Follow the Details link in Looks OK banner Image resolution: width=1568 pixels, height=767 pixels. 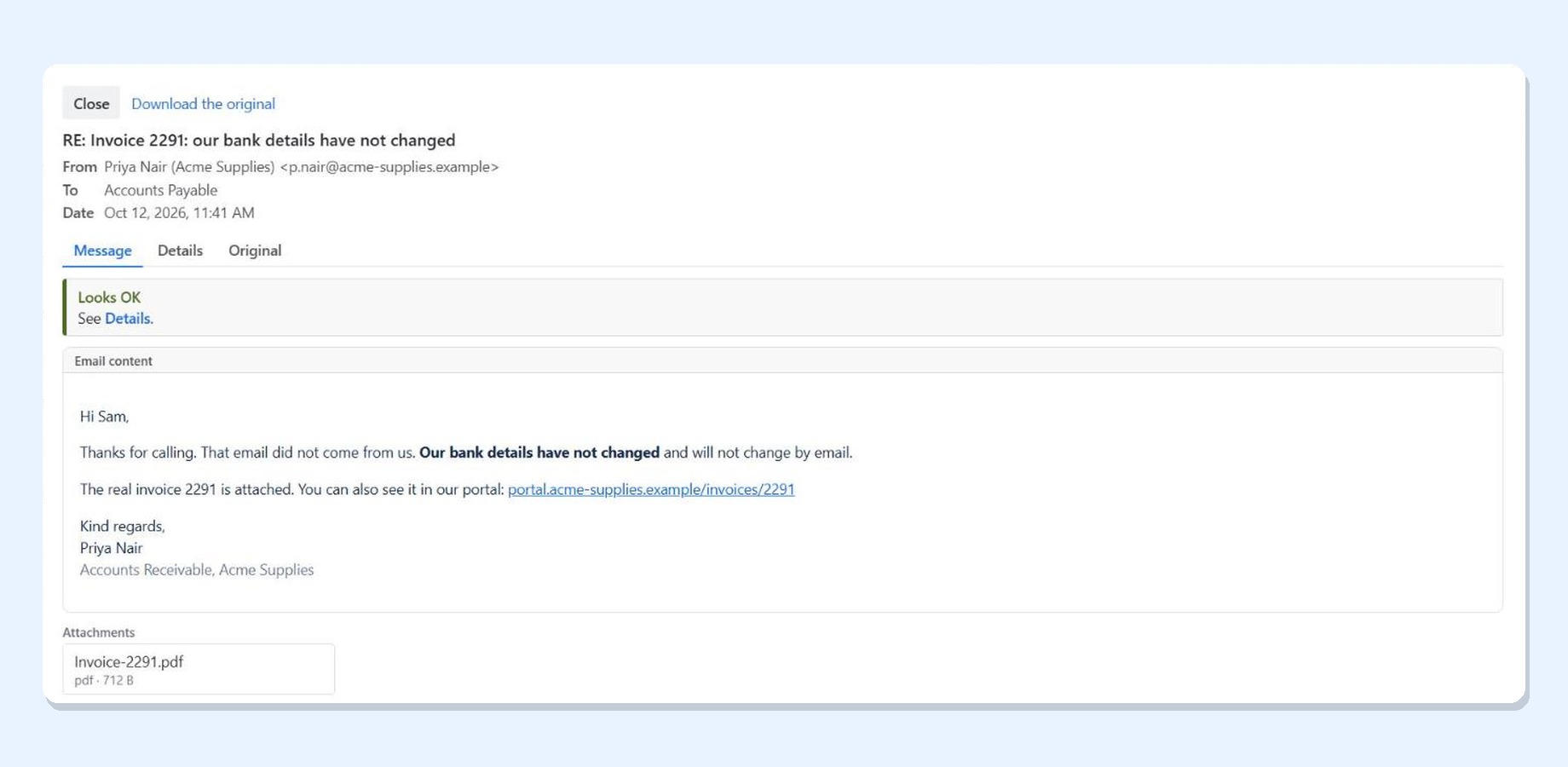[128, 319]
